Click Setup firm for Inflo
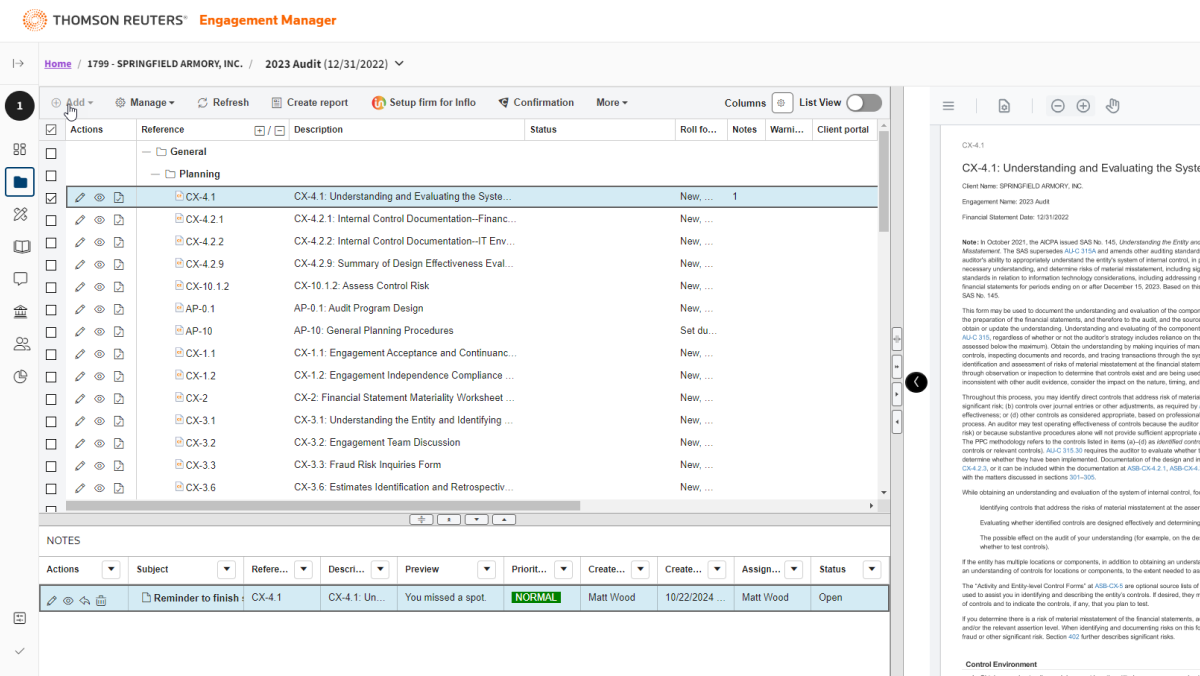The height and width of the screenshot is (676, 1200). (x=424, y=103)
